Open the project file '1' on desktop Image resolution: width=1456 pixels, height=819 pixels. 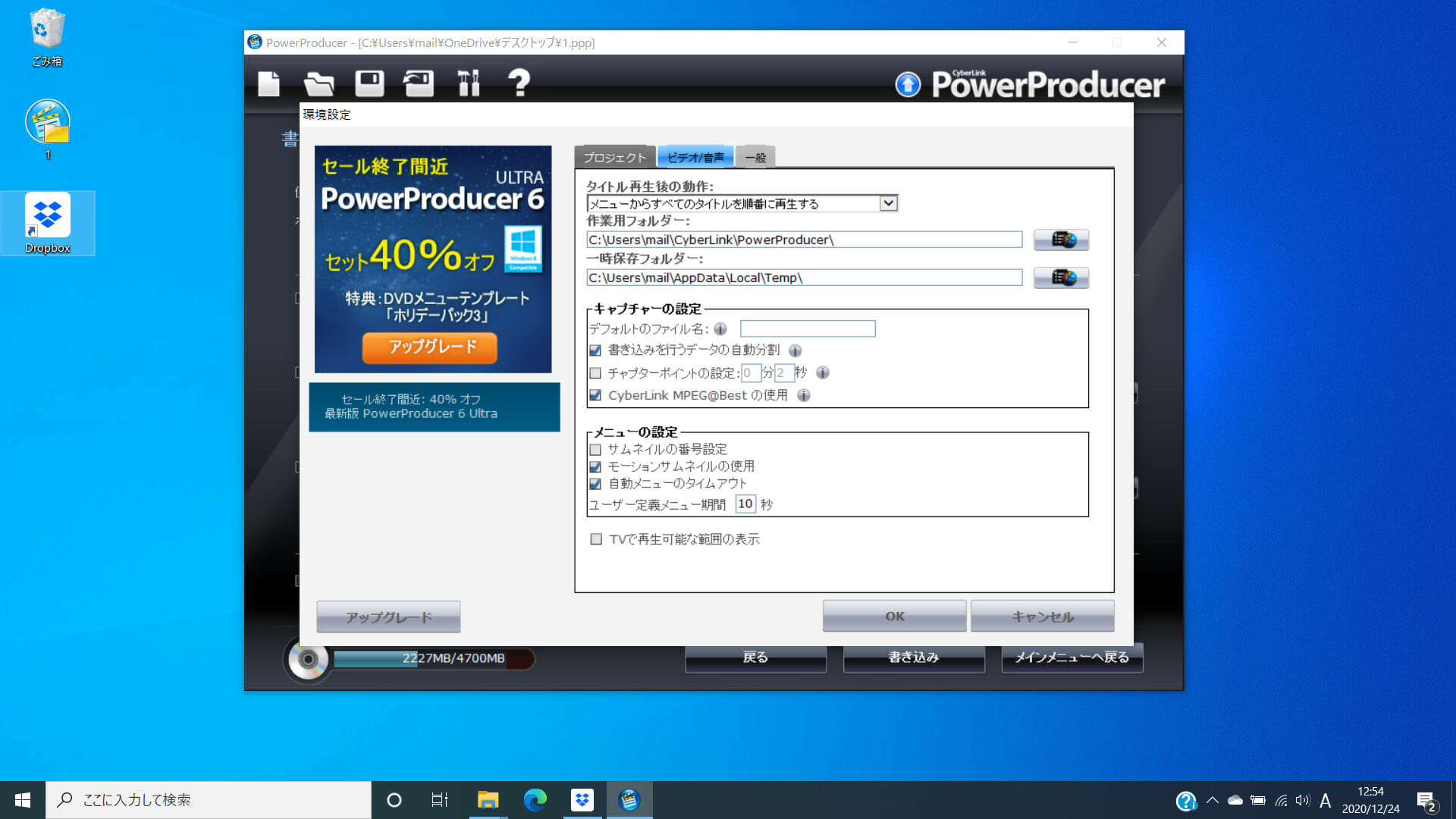coord(47,129)
